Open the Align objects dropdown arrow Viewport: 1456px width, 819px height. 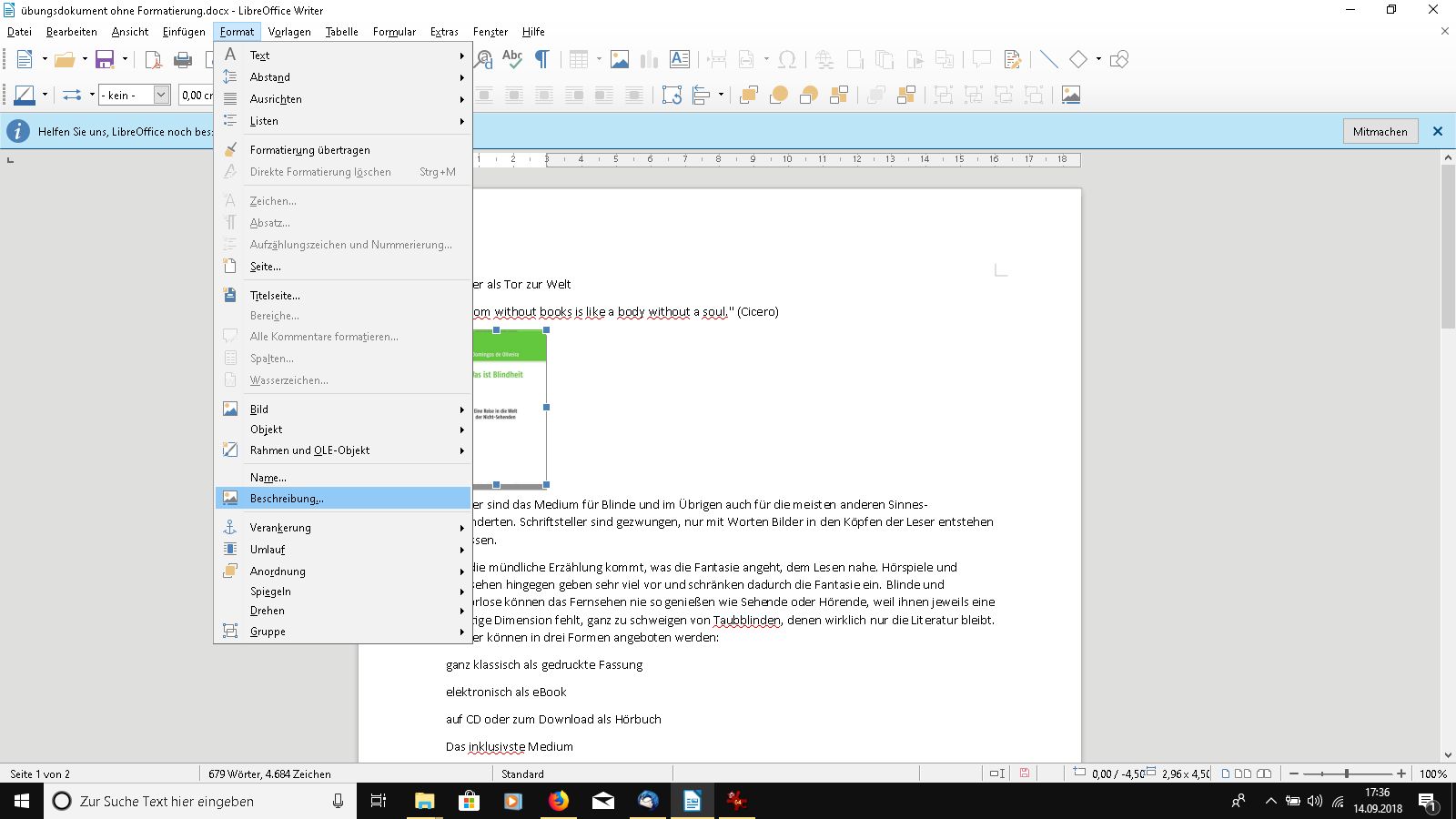(721, 96)
